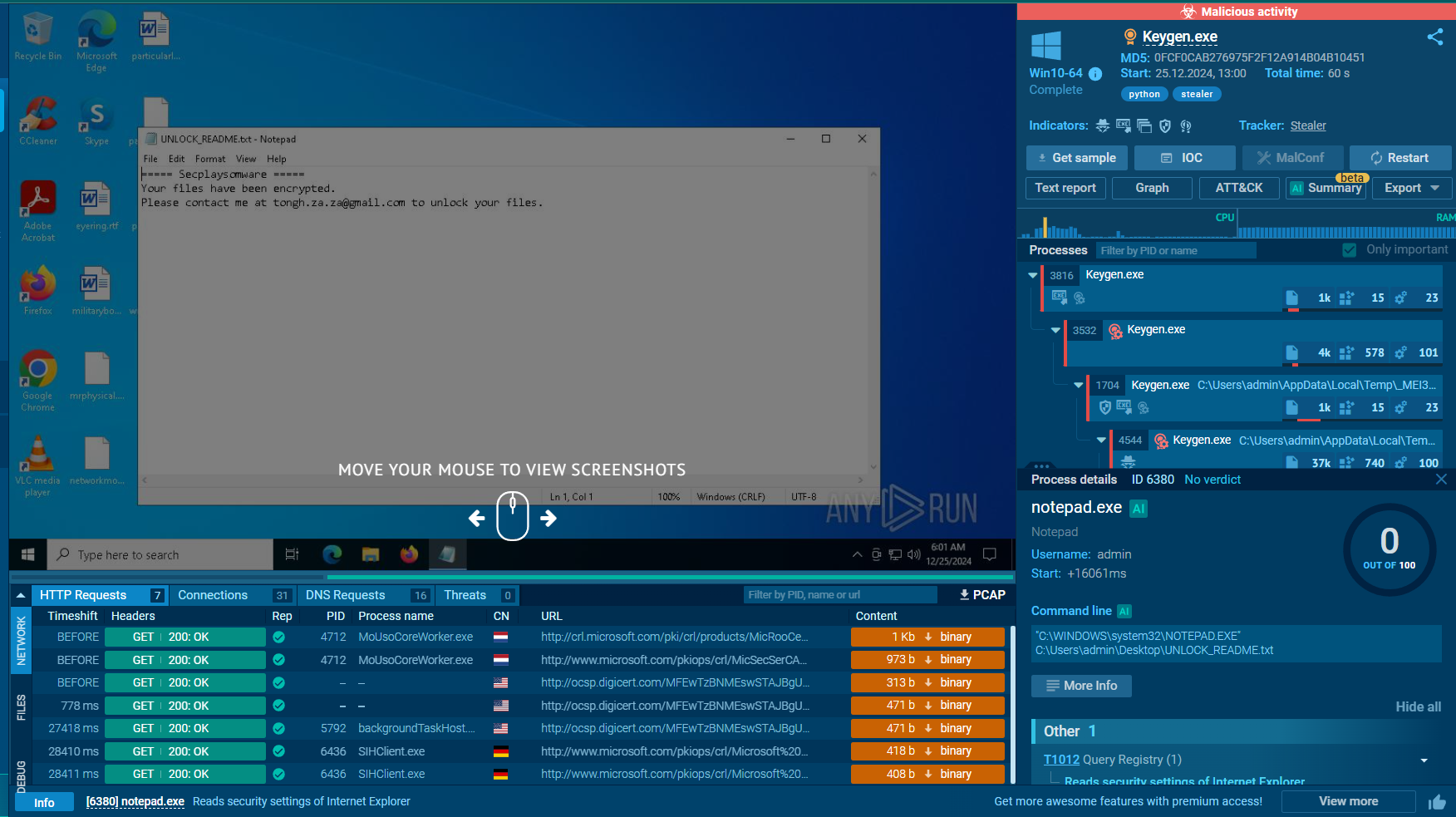Image resolution: width=1456 pixels, height=817 pixels.
Task: Open the ATT&CK matrix button
Action: point(1238,188)
